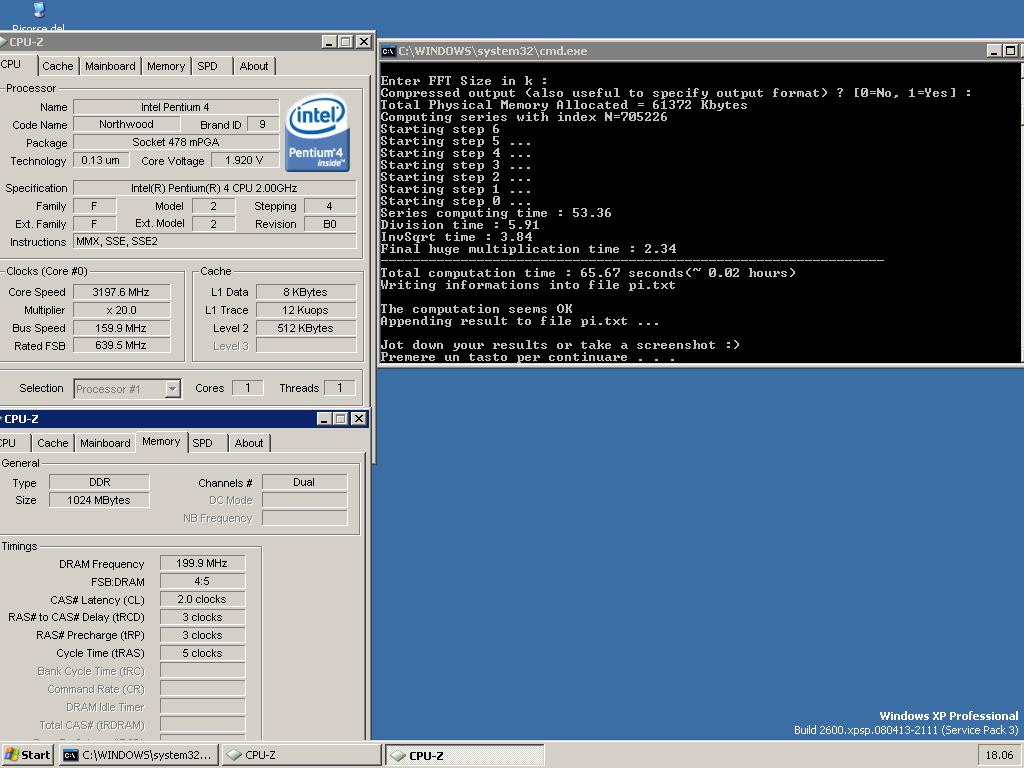
Task: Click the Windows Start button
Action: click(27, 755)
